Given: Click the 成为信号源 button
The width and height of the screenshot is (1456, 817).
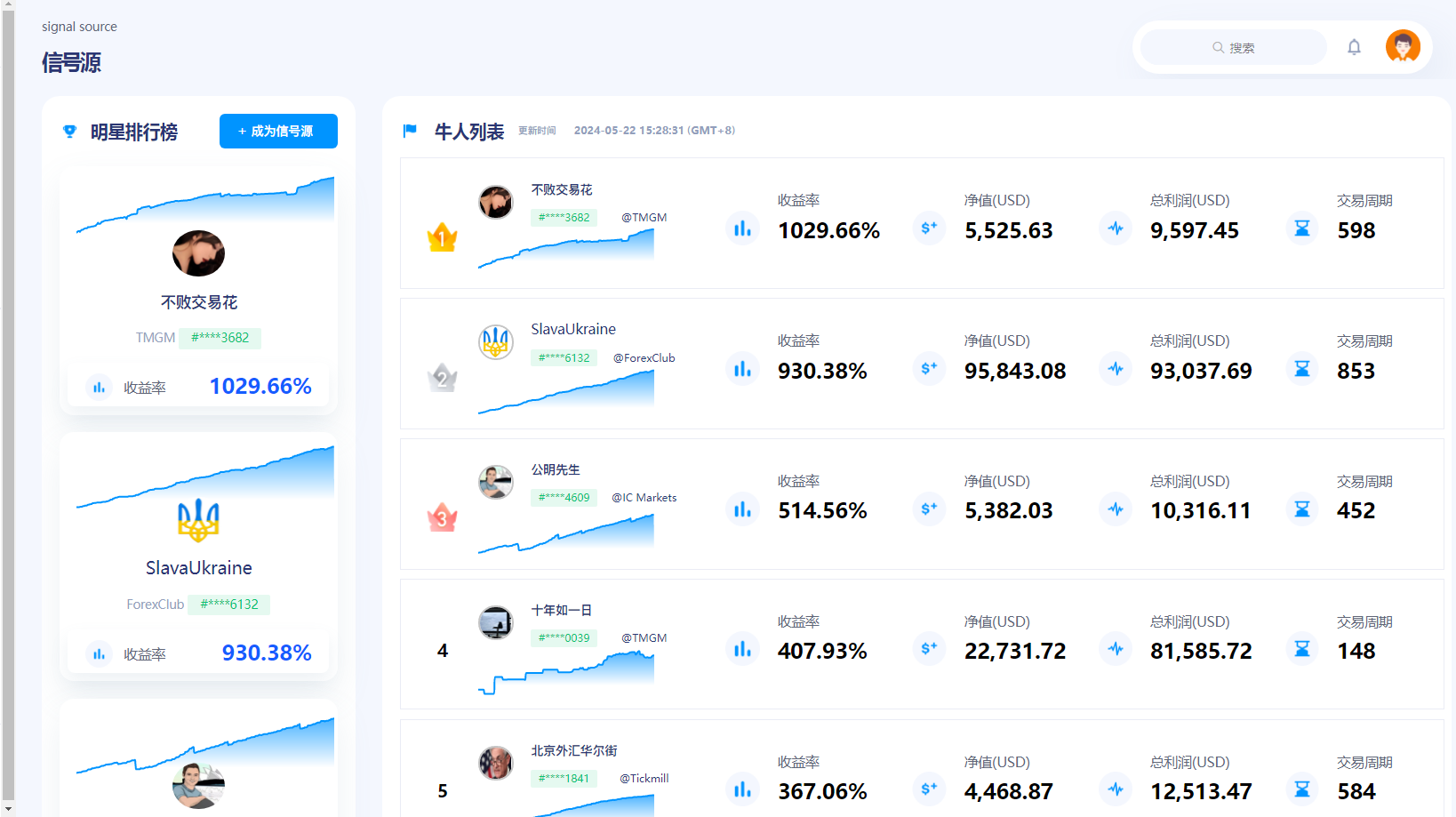Looking at the screenshot, I should point(278,131).
